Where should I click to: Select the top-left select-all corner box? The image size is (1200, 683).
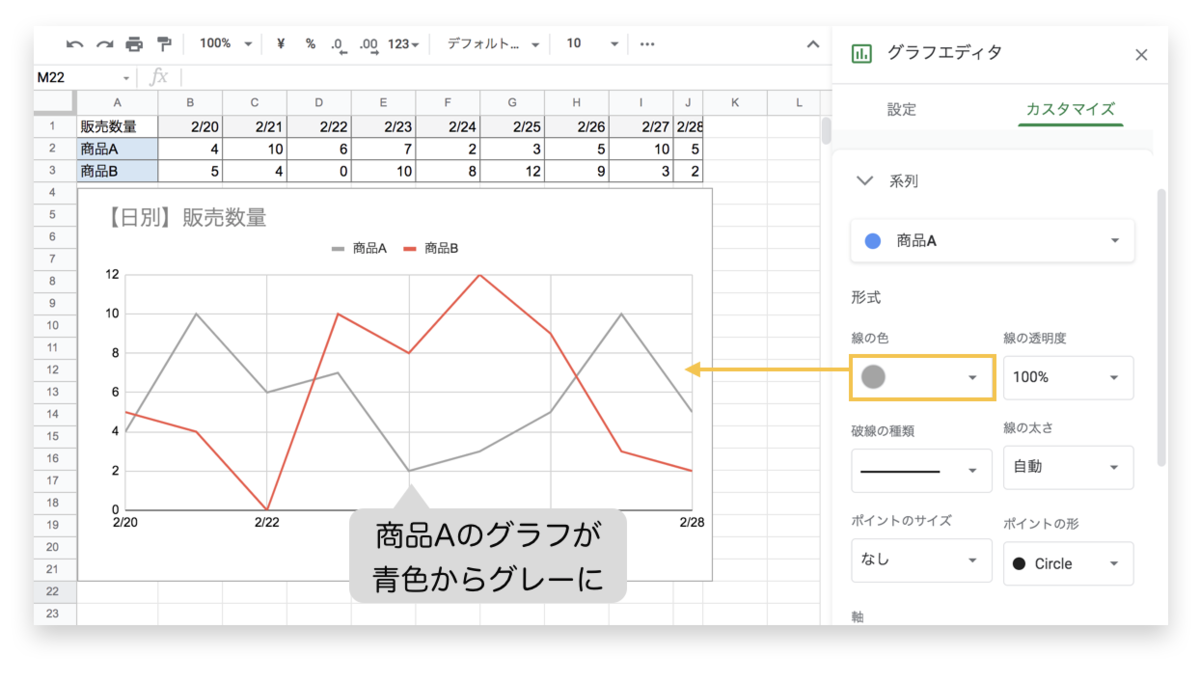tap(55, 102)
